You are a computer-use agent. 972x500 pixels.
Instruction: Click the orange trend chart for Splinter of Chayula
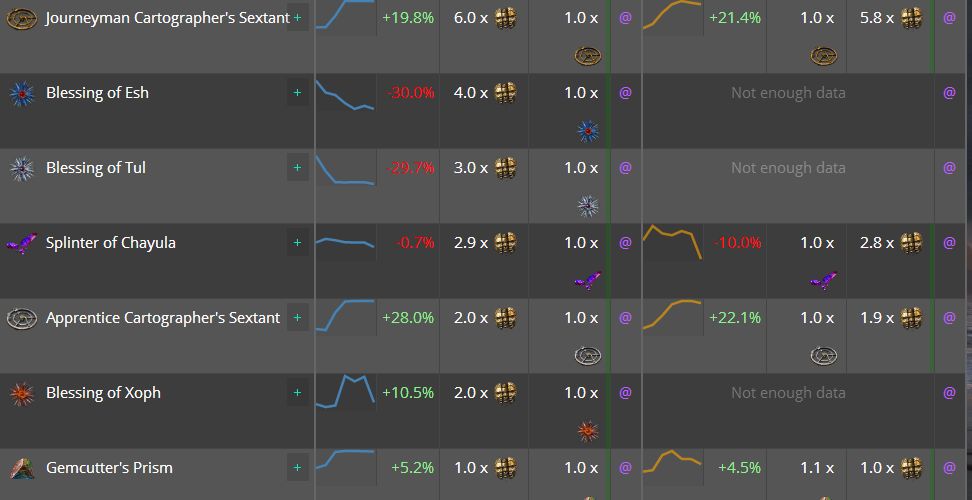[672, 242]
